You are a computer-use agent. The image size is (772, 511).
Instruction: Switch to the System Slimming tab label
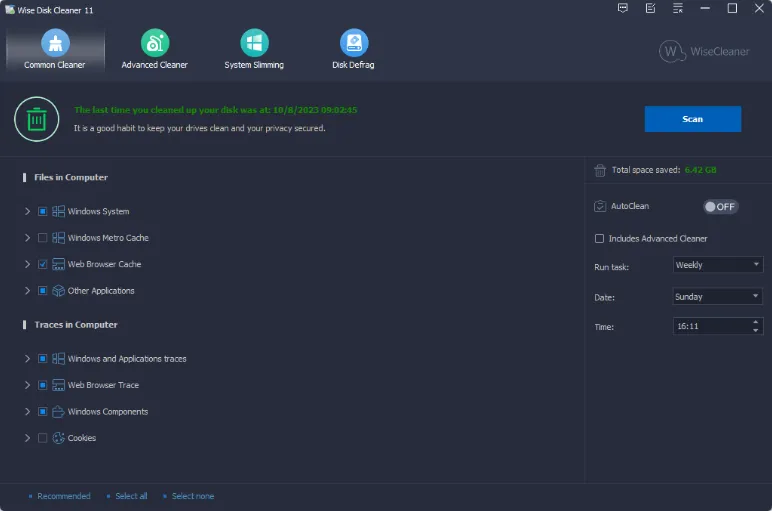pyautogui.click(x=254, y=65)
